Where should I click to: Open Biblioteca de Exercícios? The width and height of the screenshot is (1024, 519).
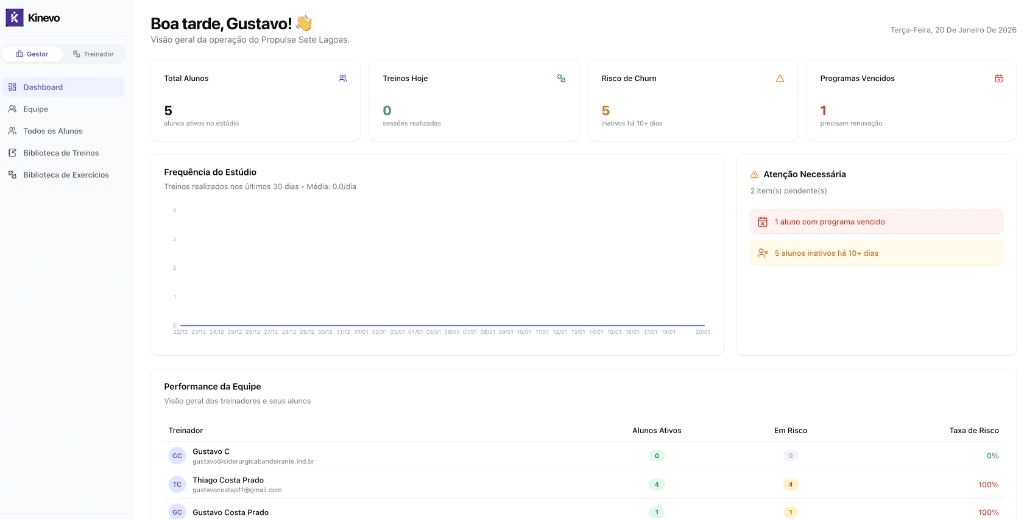63,175
